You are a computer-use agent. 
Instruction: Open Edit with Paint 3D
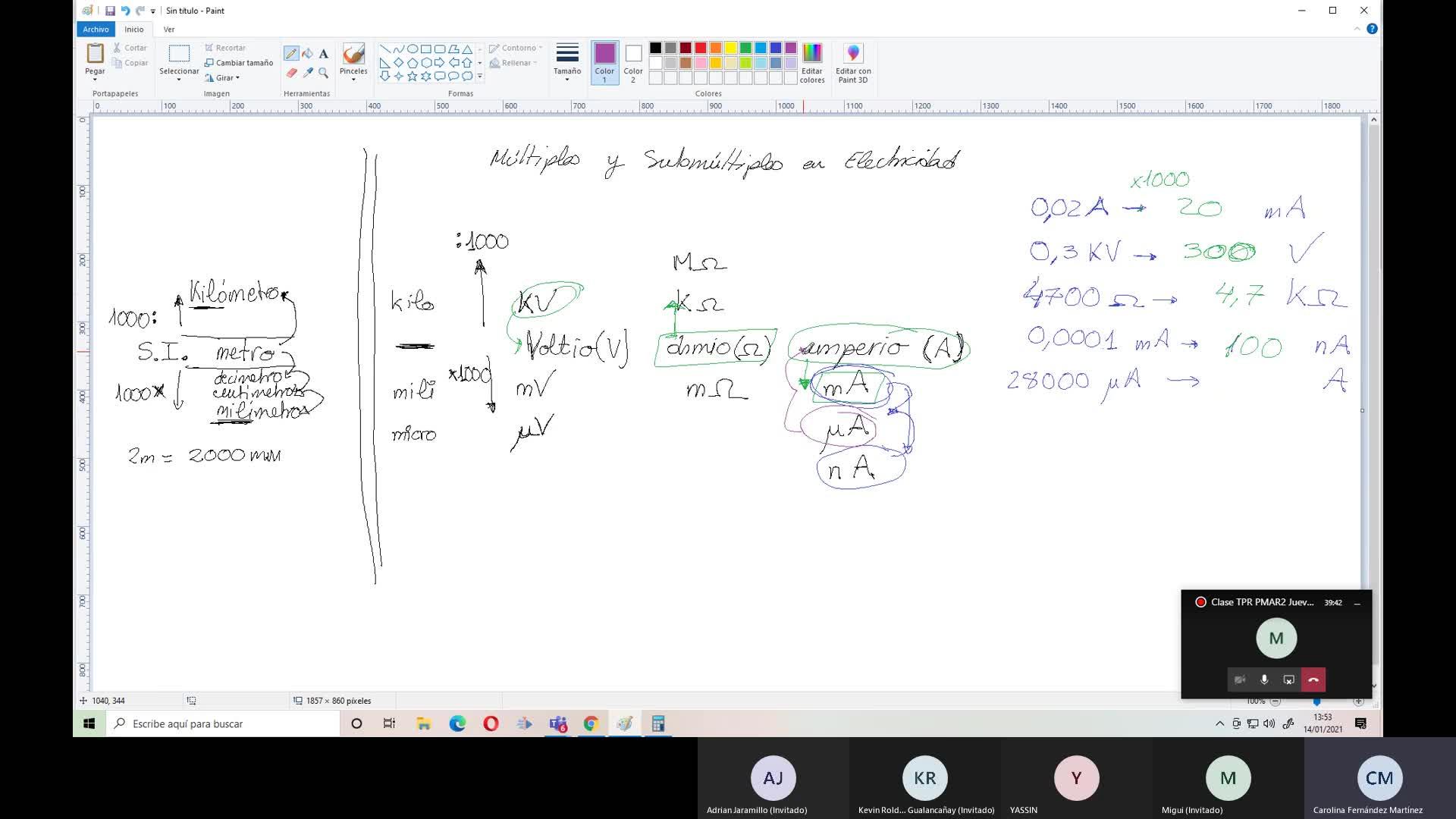pyautogui.click(x=853, y=63)
